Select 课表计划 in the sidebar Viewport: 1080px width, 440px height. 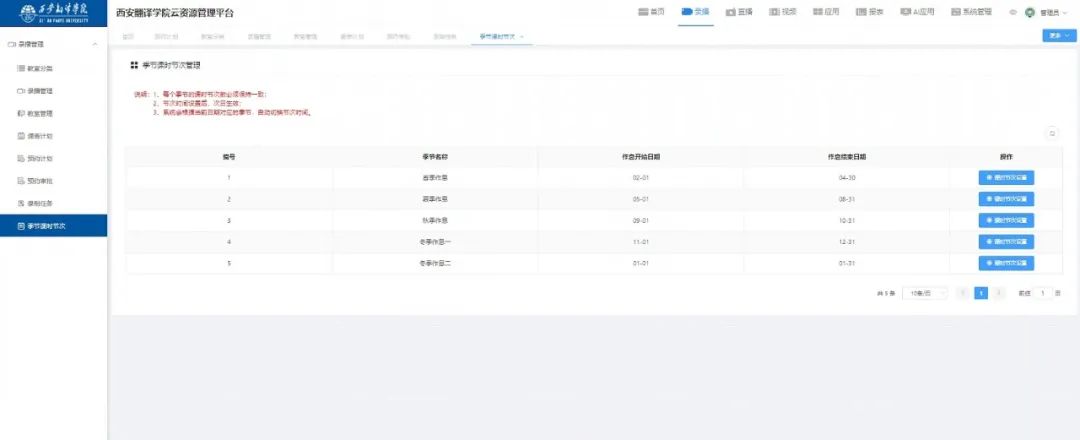(x=40, y=136)
